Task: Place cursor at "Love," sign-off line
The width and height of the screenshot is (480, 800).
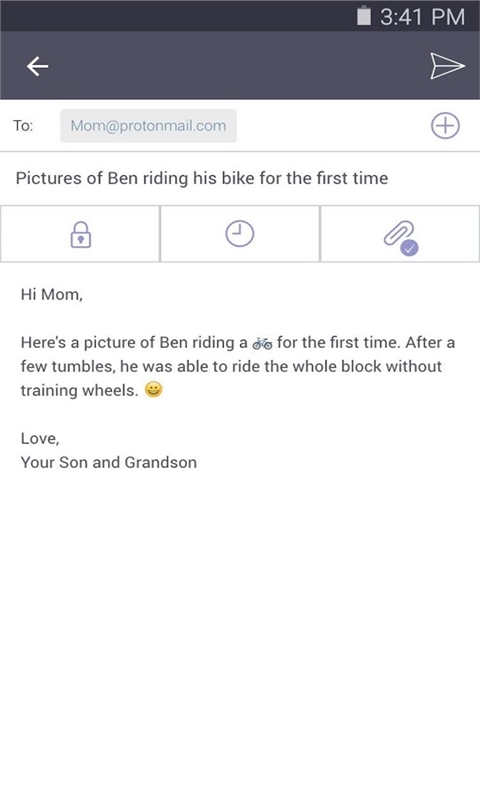Action: 40,438
